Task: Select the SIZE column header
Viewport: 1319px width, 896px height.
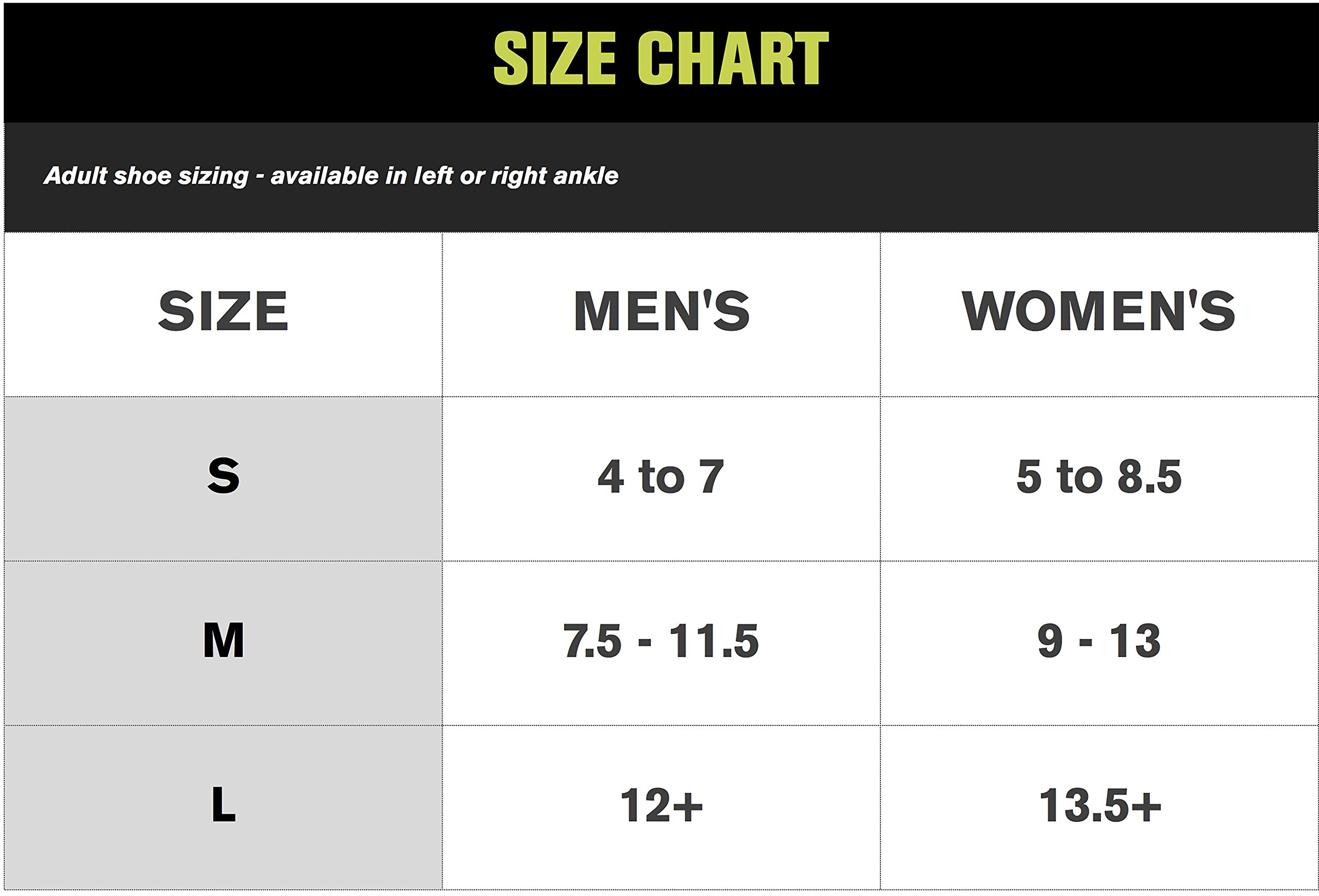Action: coord(223,311)
